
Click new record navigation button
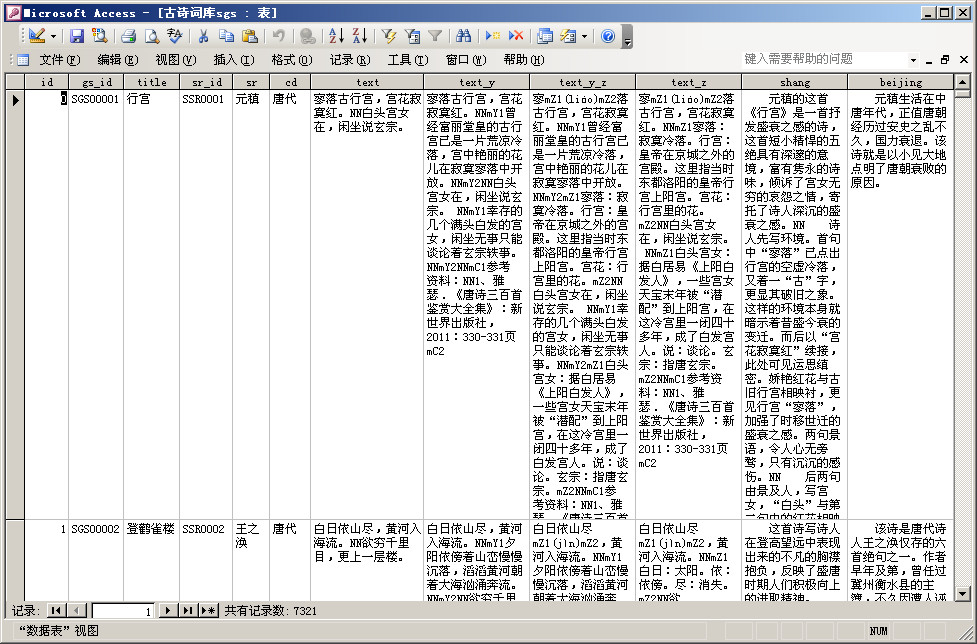coord(208,610)
